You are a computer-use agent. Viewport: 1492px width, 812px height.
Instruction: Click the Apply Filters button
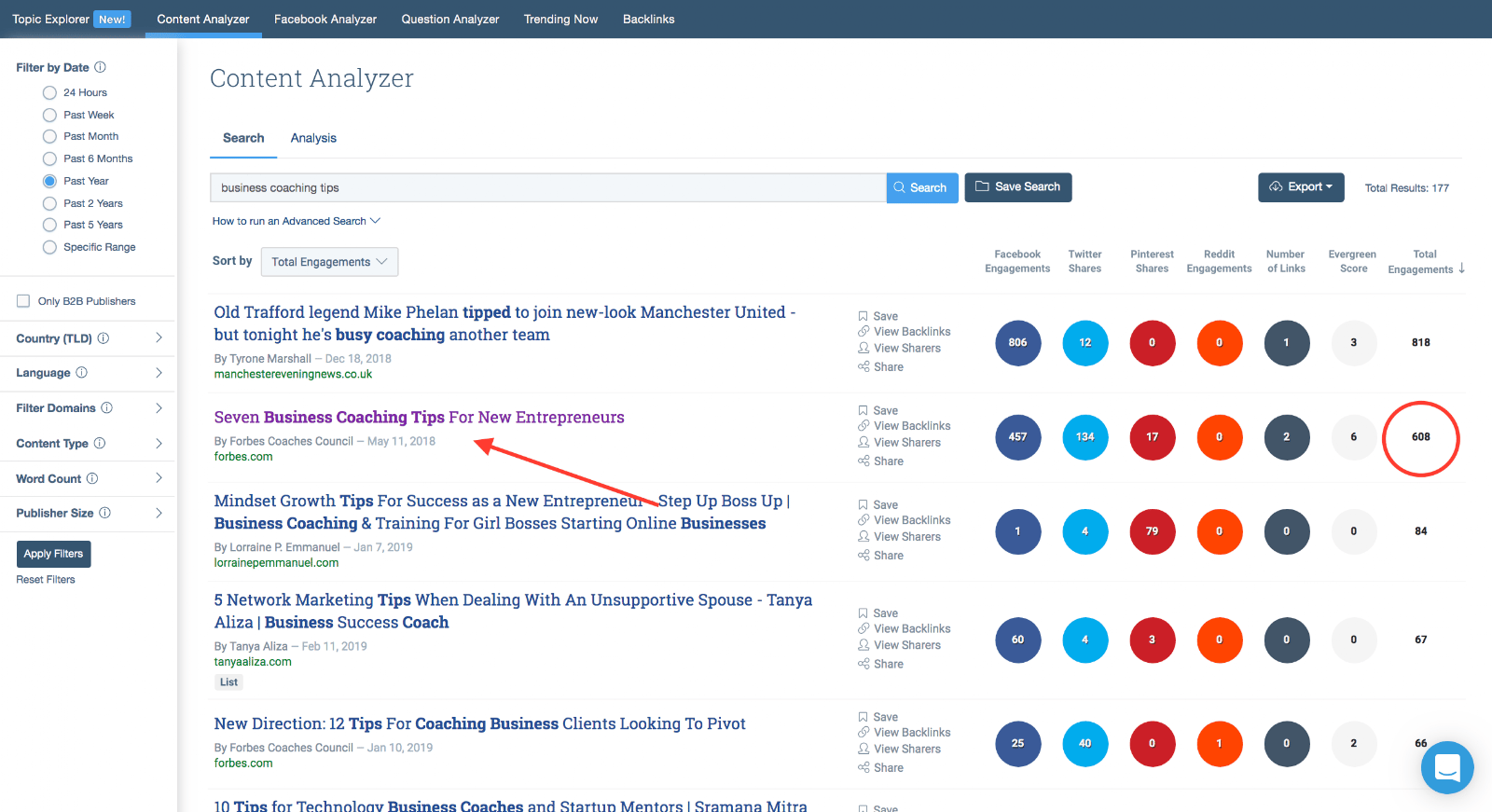53,554
